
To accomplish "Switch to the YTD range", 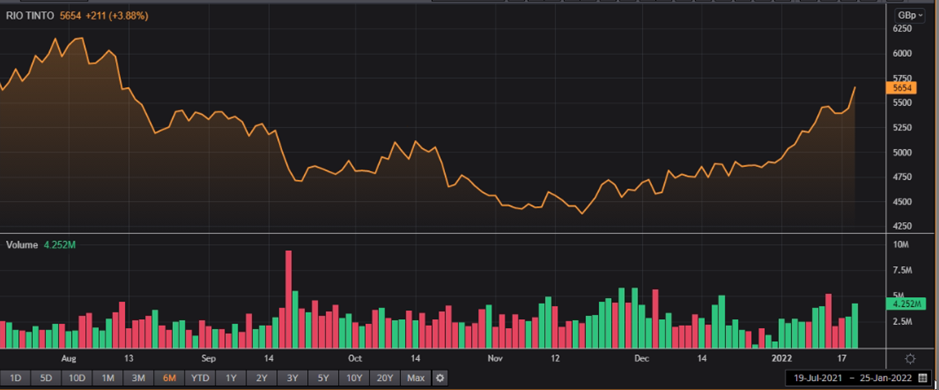I will click(x=200, y=378).
